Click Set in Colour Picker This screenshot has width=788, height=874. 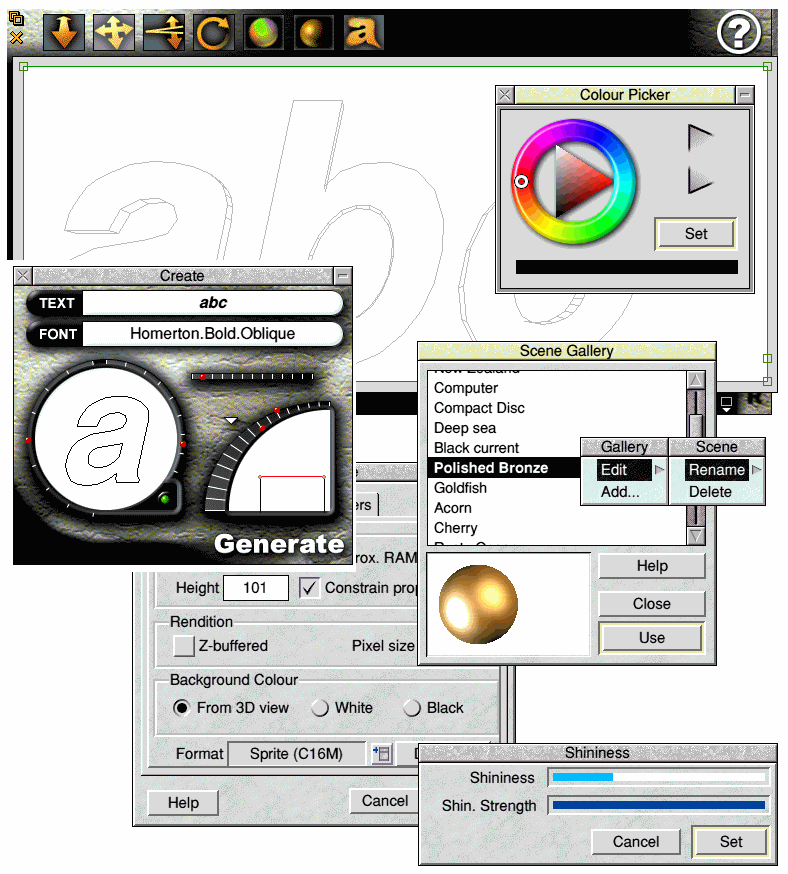point(695,234)
